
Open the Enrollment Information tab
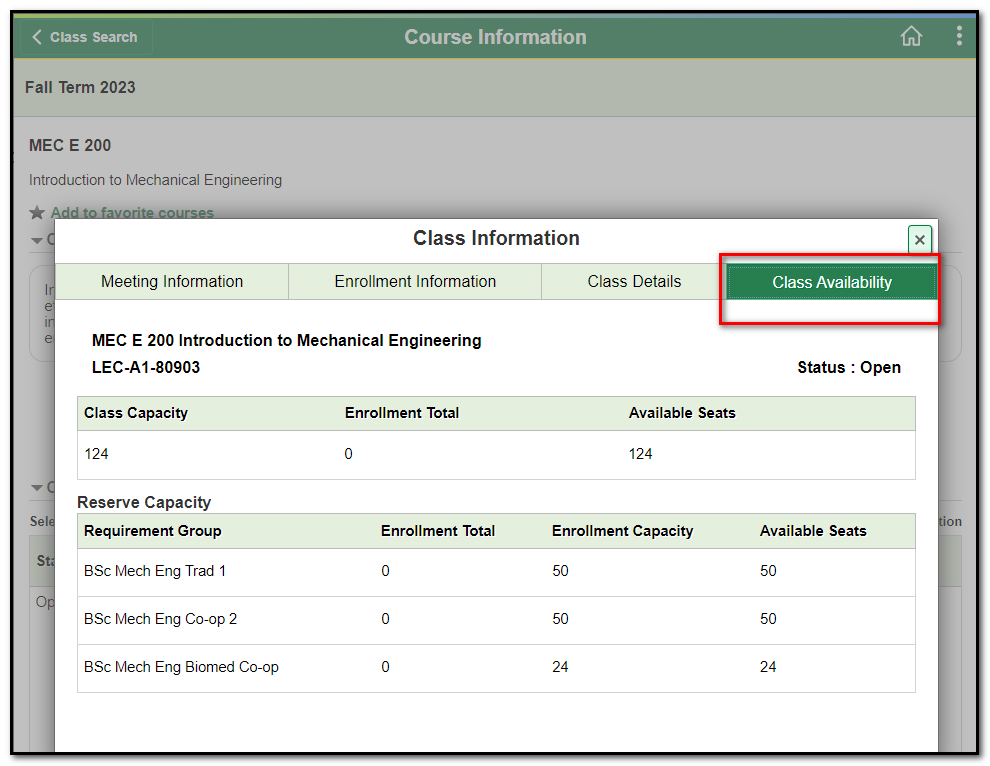click(x=415, y=282)
